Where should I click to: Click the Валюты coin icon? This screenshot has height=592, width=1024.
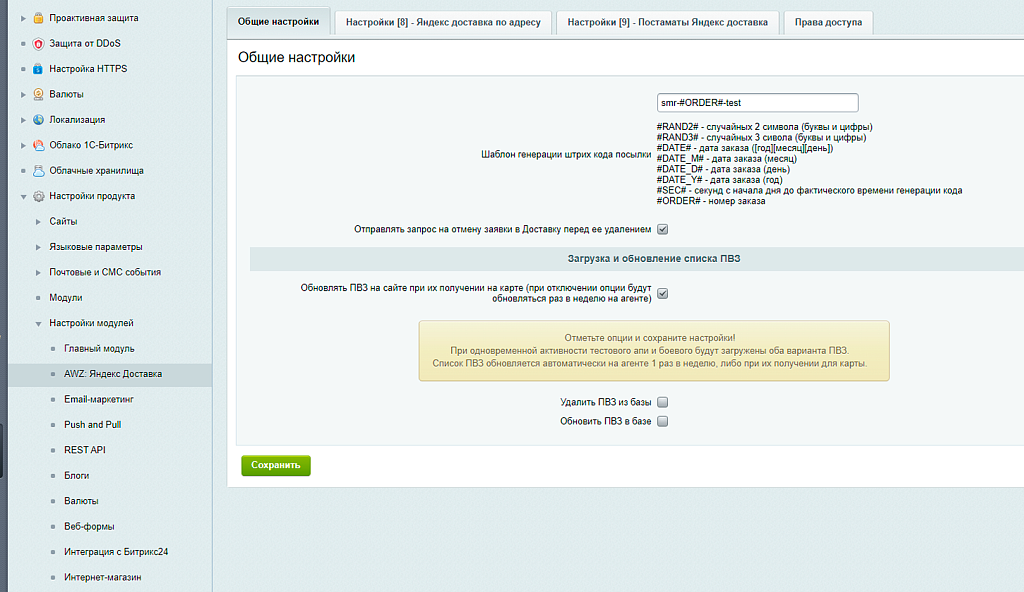[x=38, y=94]
